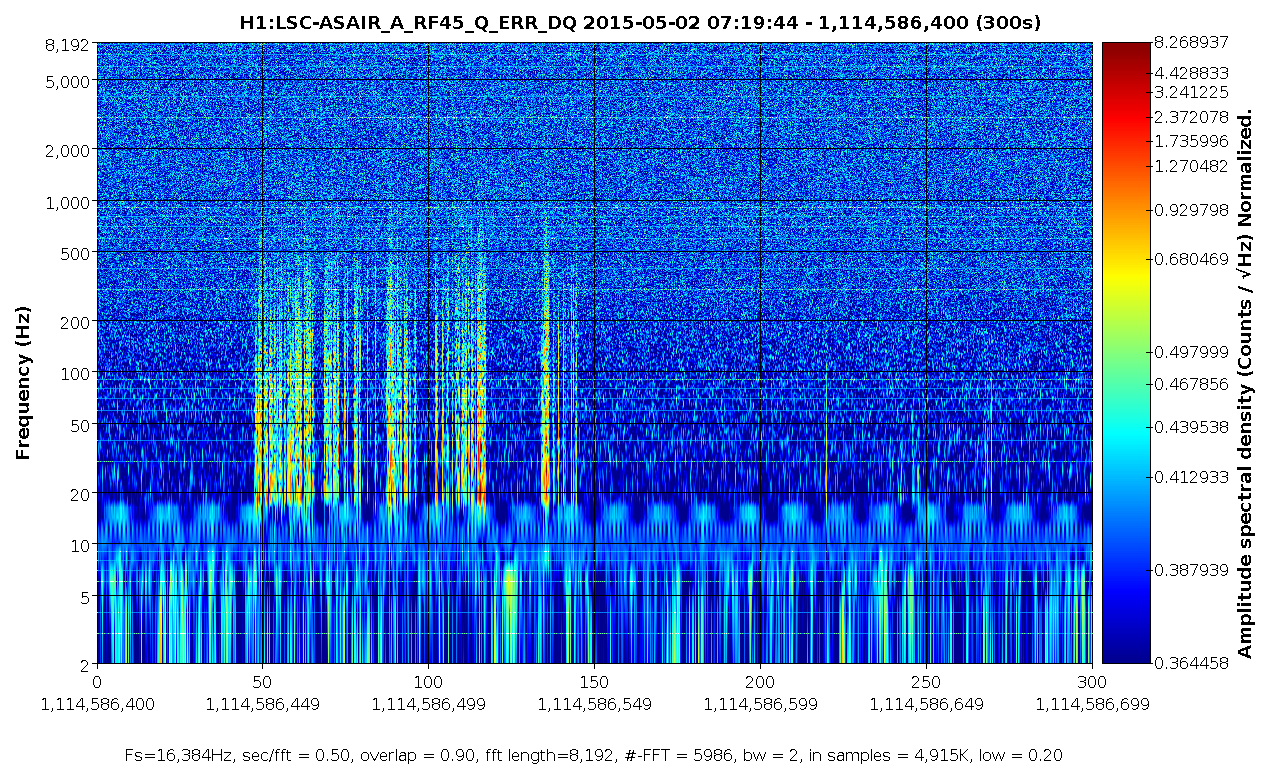This screenshot has height=768, width=1280.
Task: Select the 500 frequency tick label
Action: tap(76, 253)
